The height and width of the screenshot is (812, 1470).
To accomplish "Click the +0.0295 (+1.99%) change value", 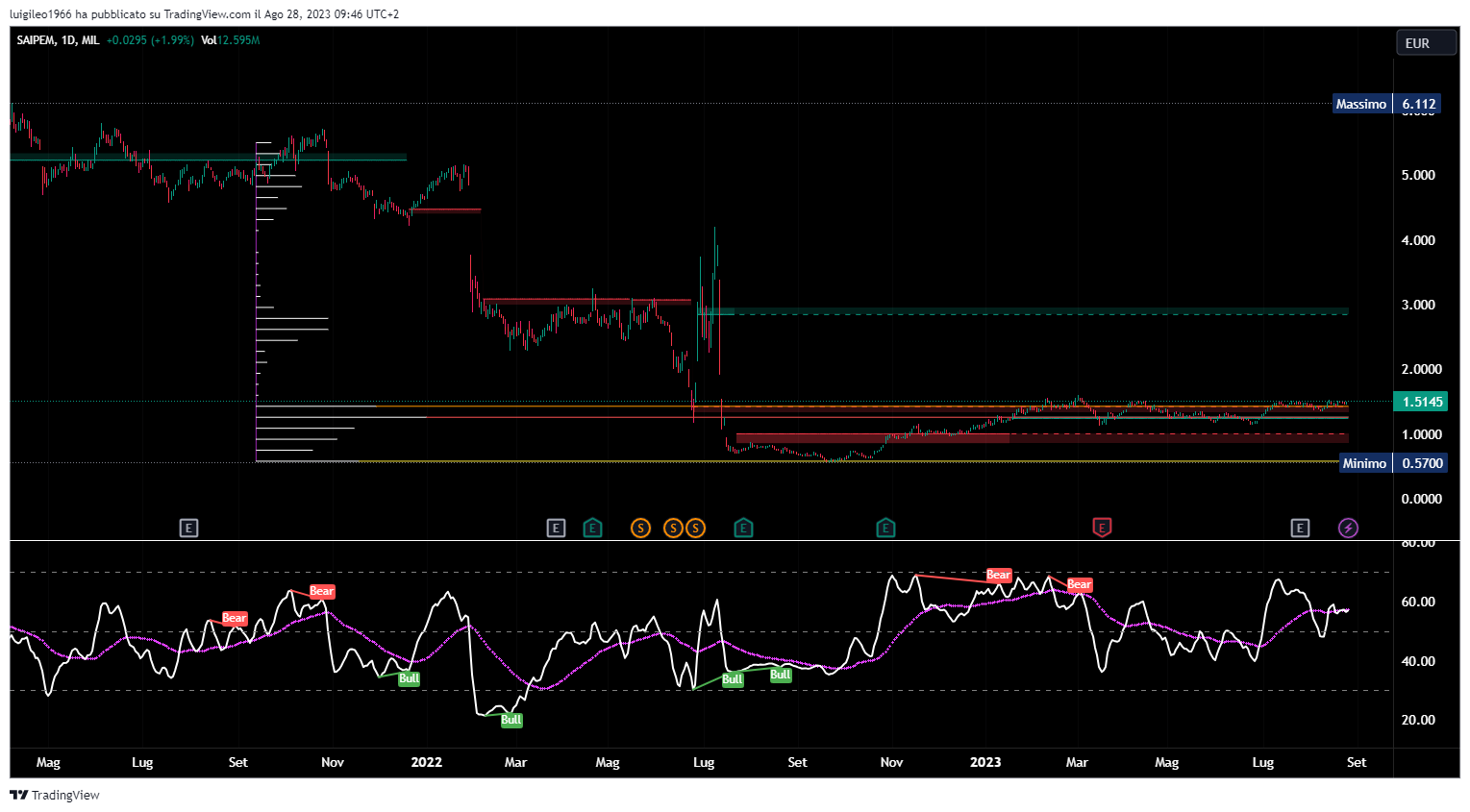I will click(150, 40).
